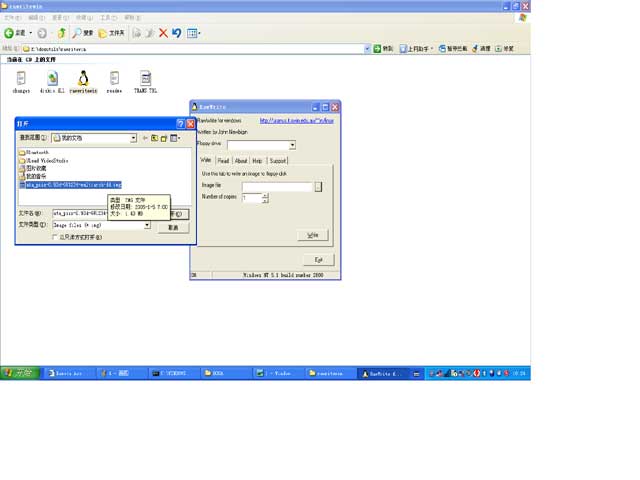Select the TRANS.TBL file icon

point(145,78)
